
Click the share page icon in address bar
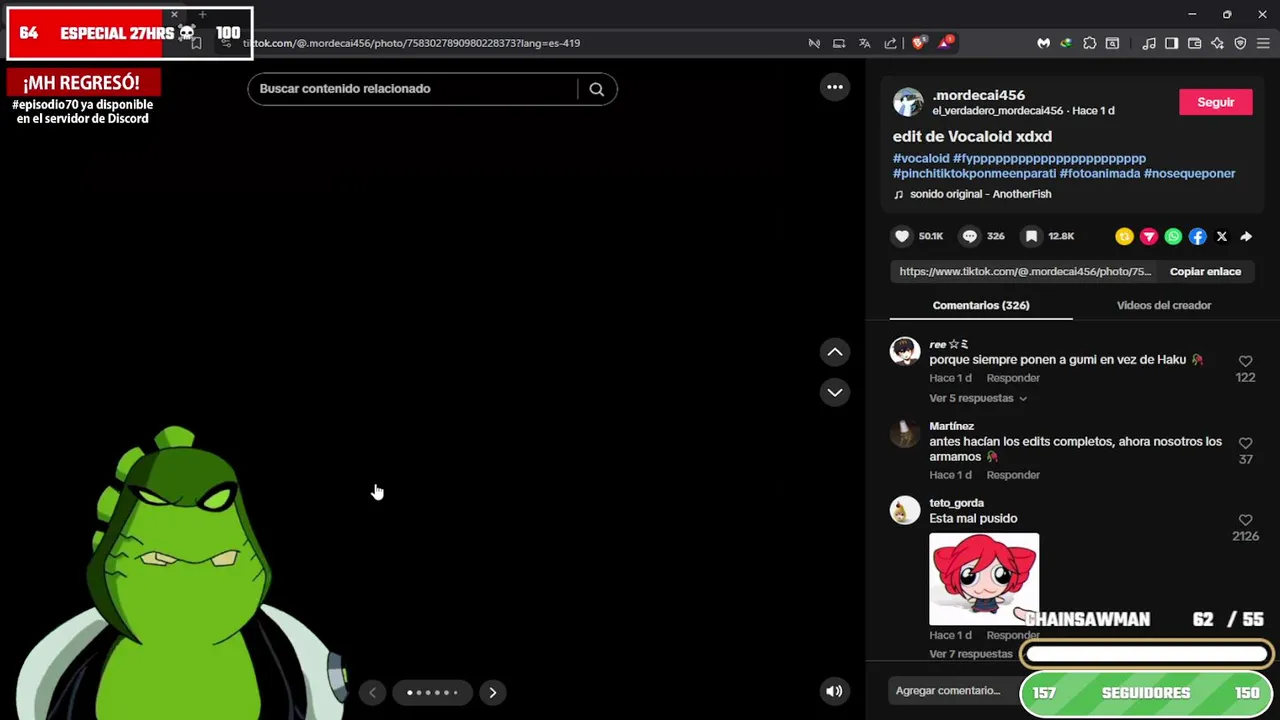coord(890,43)
